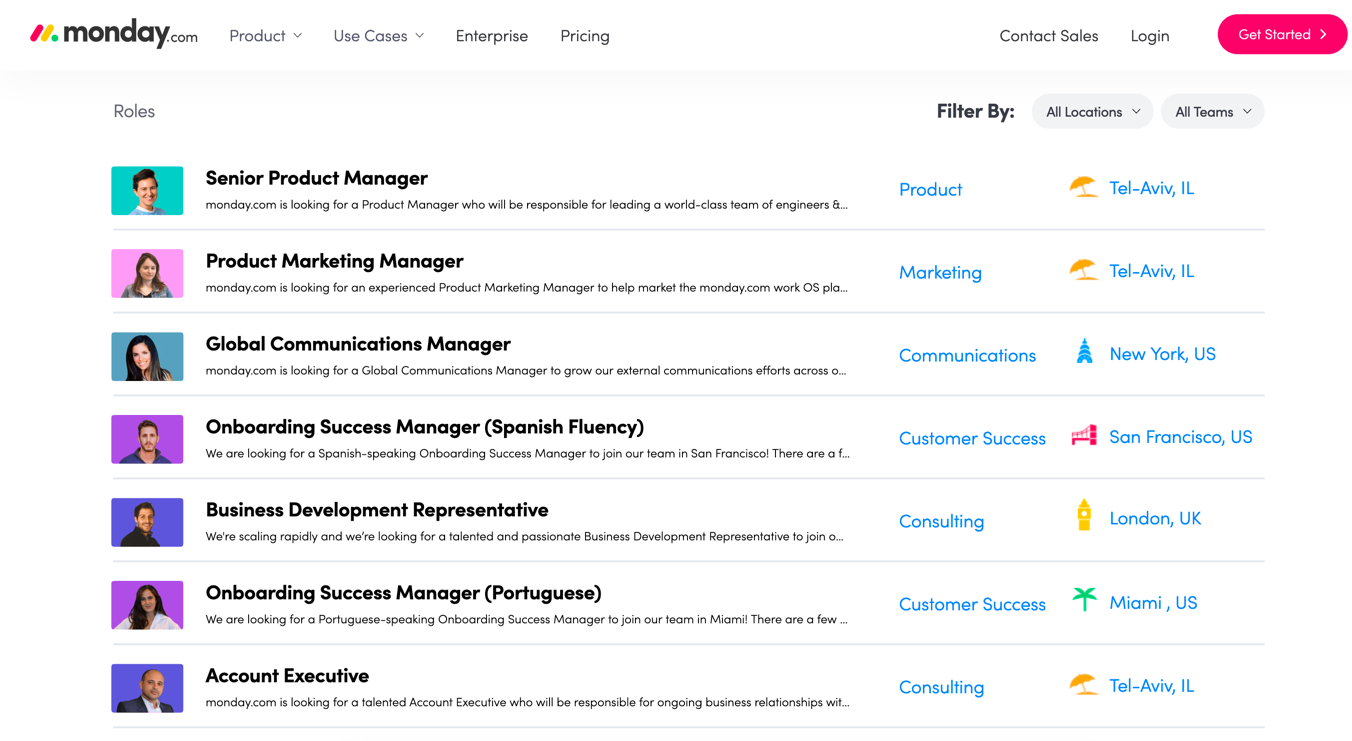
Task: Click the umbrella icon on the Account Executive row
Action: pos(1083,685)
